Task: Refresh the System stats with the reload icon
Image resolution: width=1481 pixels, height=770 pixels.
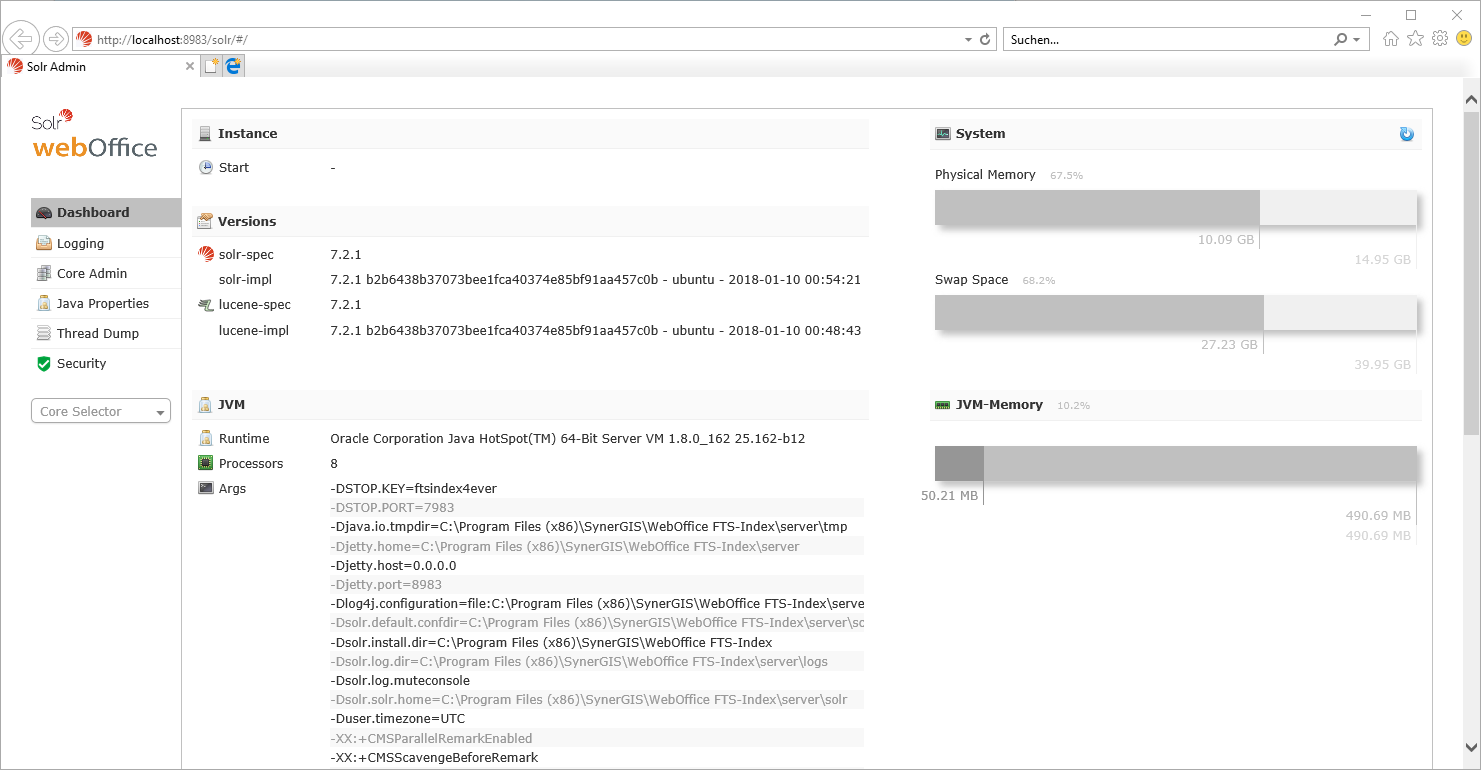Action: coord(1406,133)
